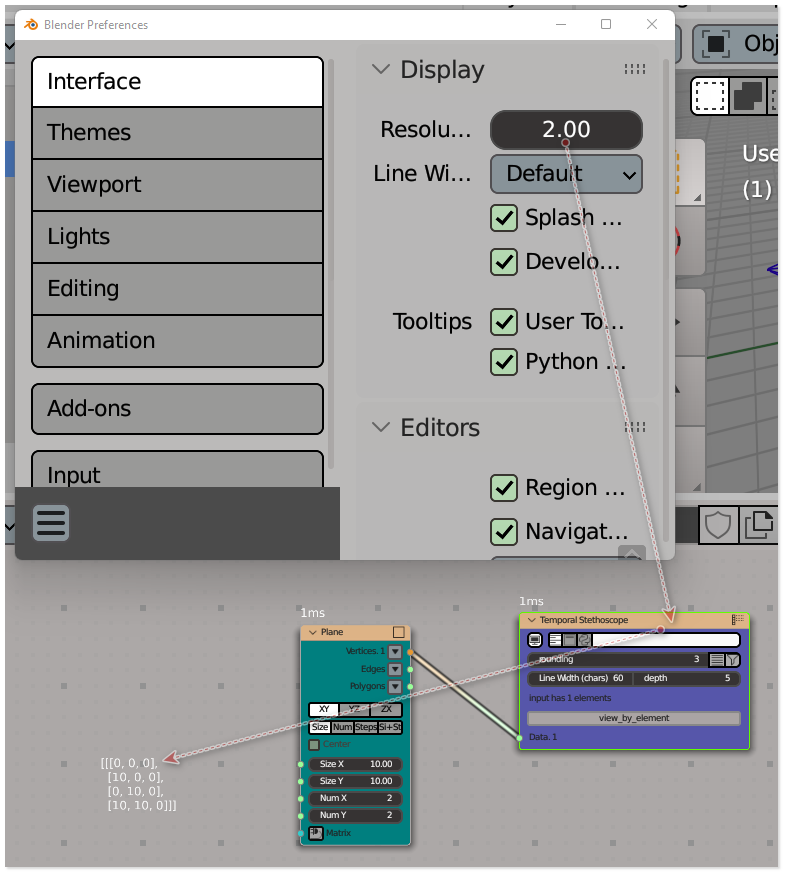
Task: Click the list lines icon beside rounding
Action: point(717,660)
